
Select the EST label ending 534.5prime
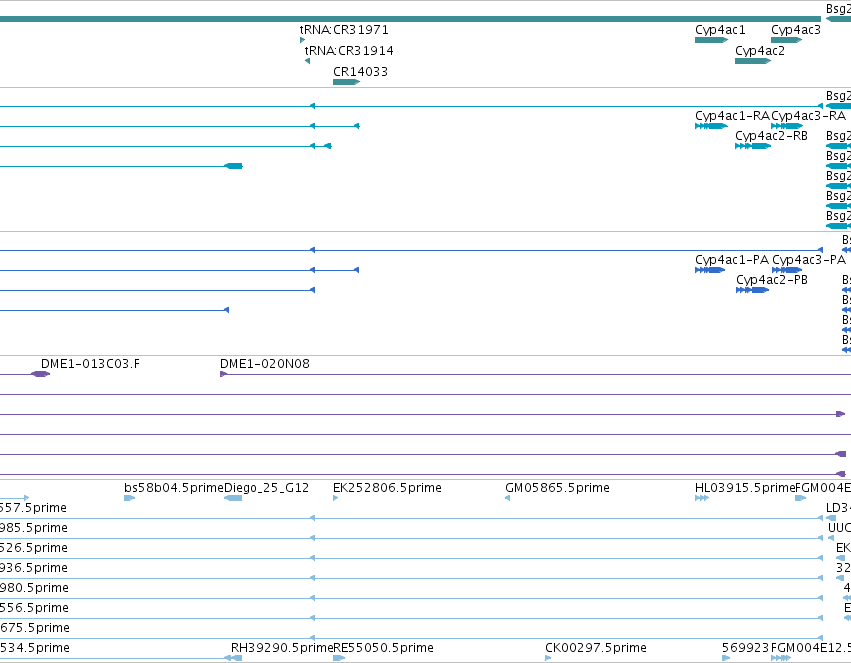click(35, 648)
